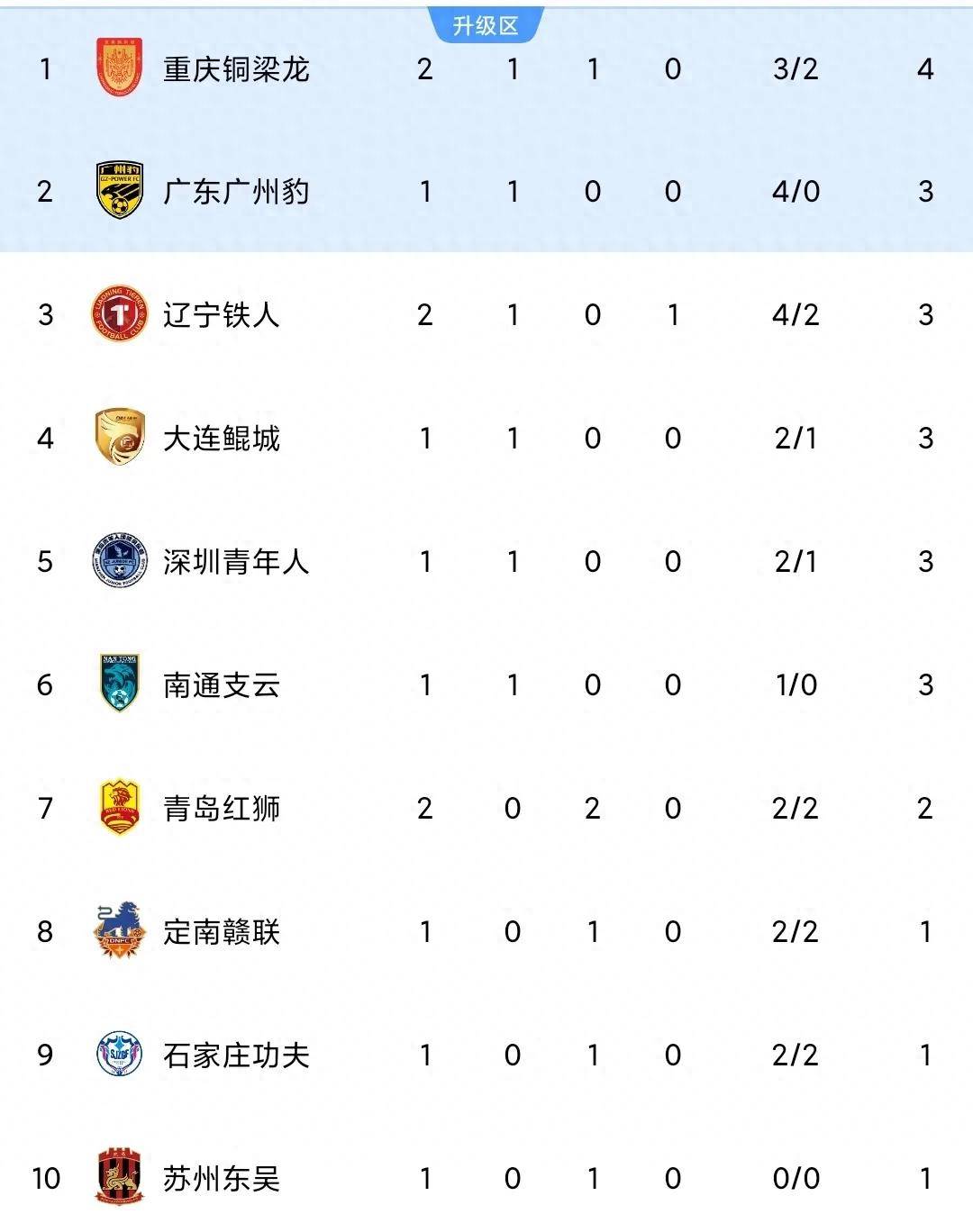Select the 升级区 promotion zone label
Image resolution: width=973 pixels, height=1232 pixels.
tap(486, 24)
